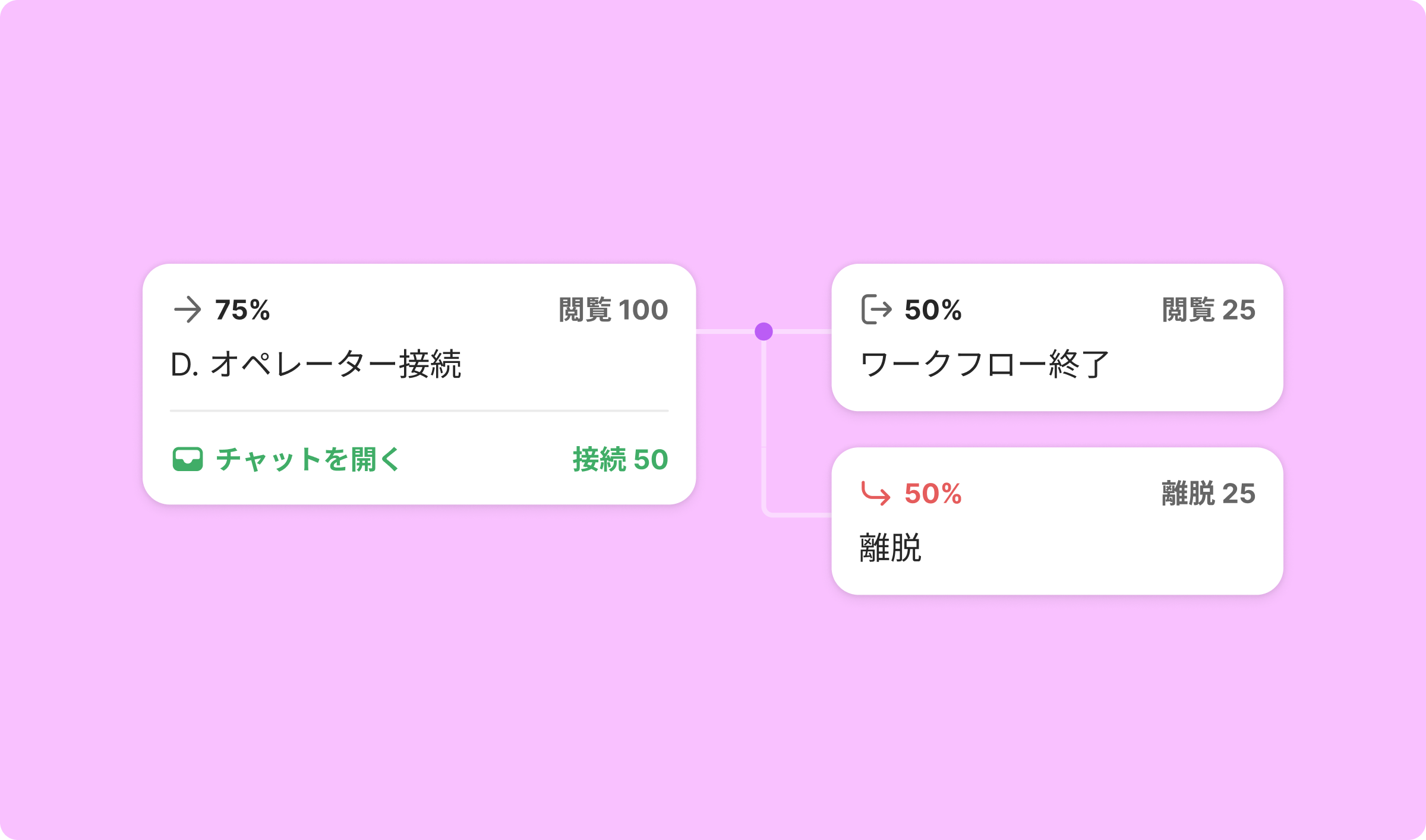Viewport: 1426px width, 840px height.
Task: Click the 75% conversion rate value
Action: tap(242, 310)
